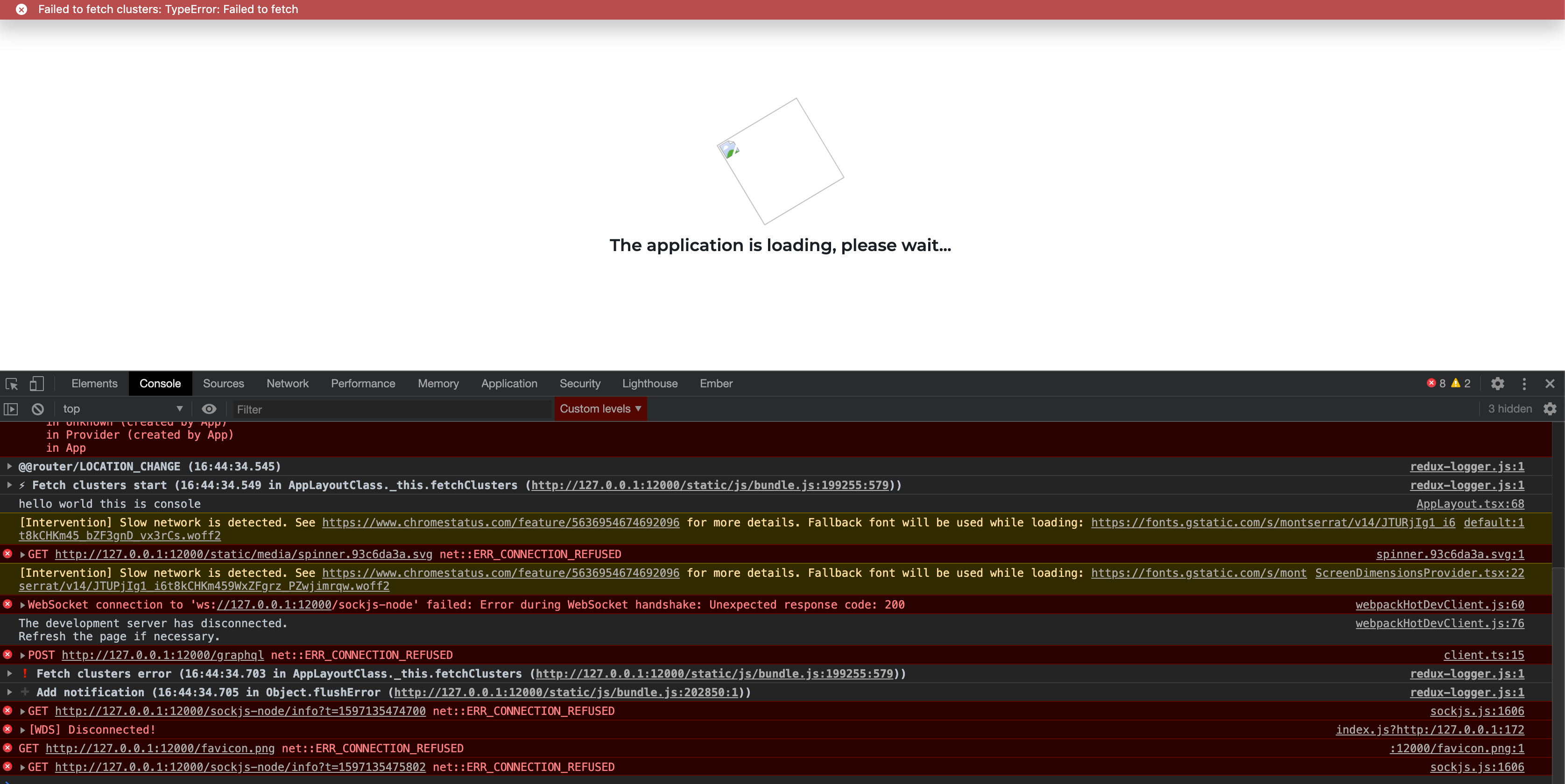The height and width of the screenshot is (784, 1565).
Task: Open the customize DevTools three-dot menu
Action: click(x=1524, y=383)
